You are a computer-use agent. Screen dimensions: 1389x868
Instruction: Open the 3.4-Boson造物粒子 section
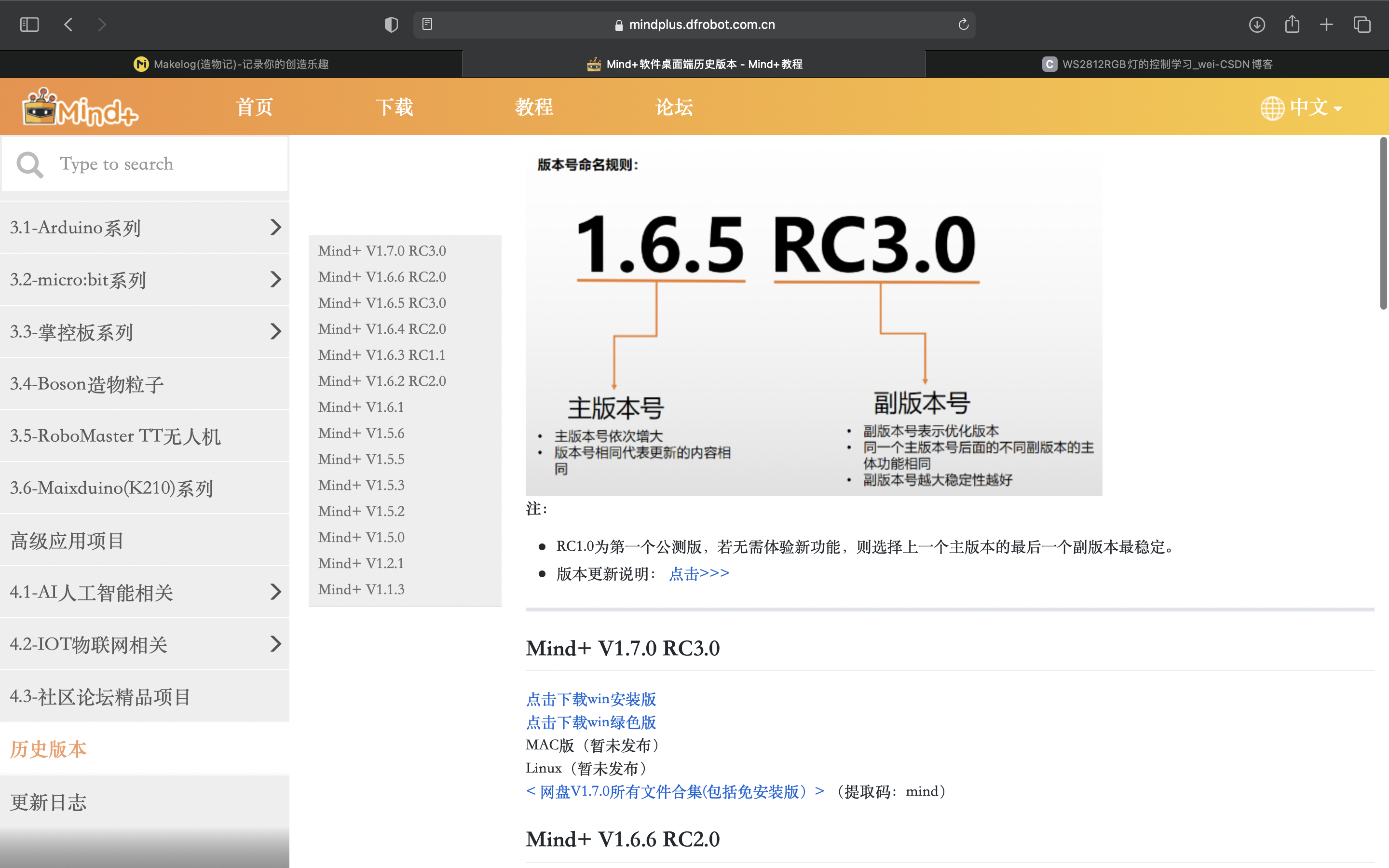(145, 384)
